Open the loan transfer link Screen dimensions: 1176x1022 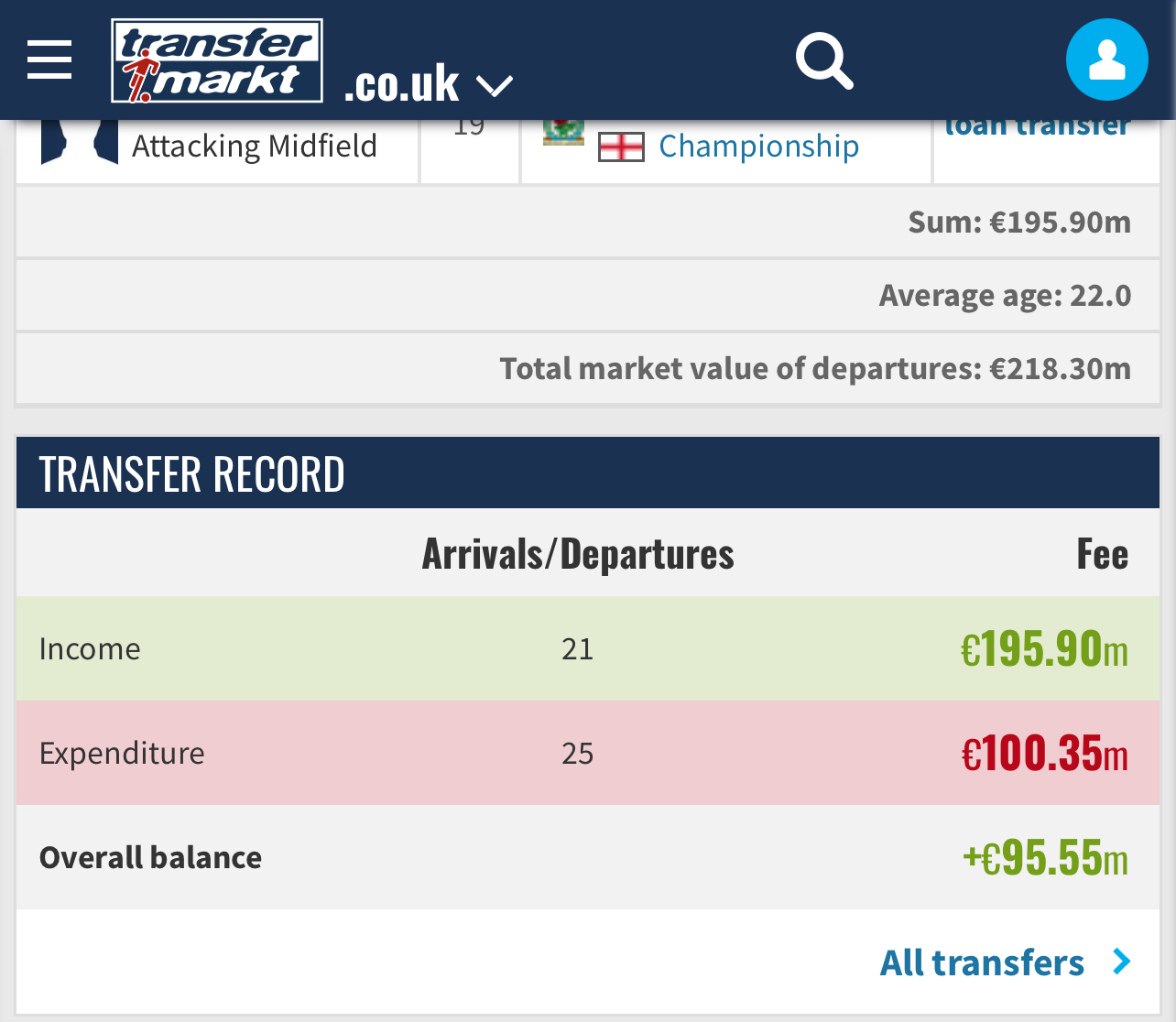click(x=1038, y=128)
